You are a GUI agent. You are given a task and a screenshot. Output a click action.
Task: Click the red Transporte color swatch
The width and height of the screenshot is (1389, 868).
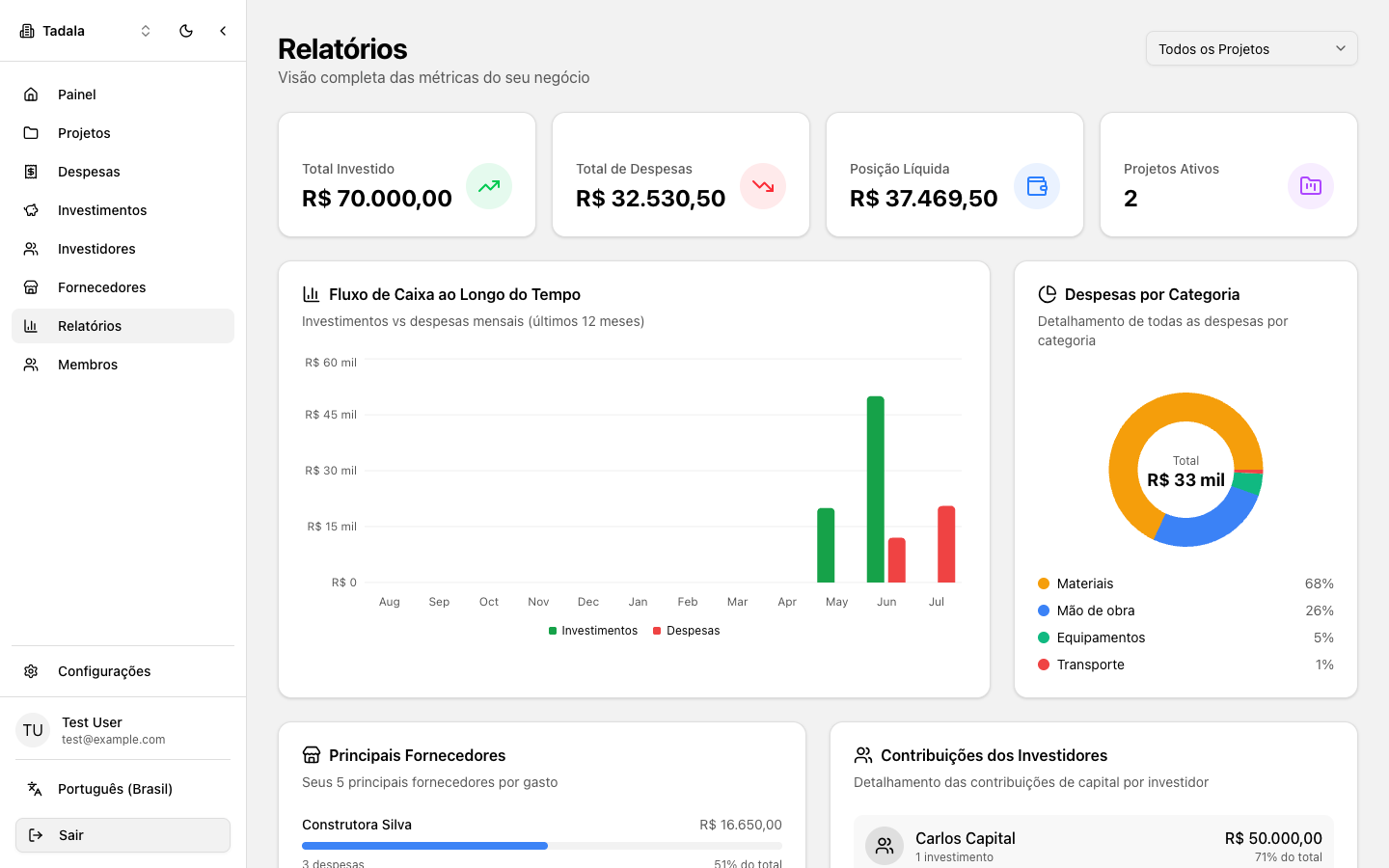pyautogui.click(x=1044, y=665)
